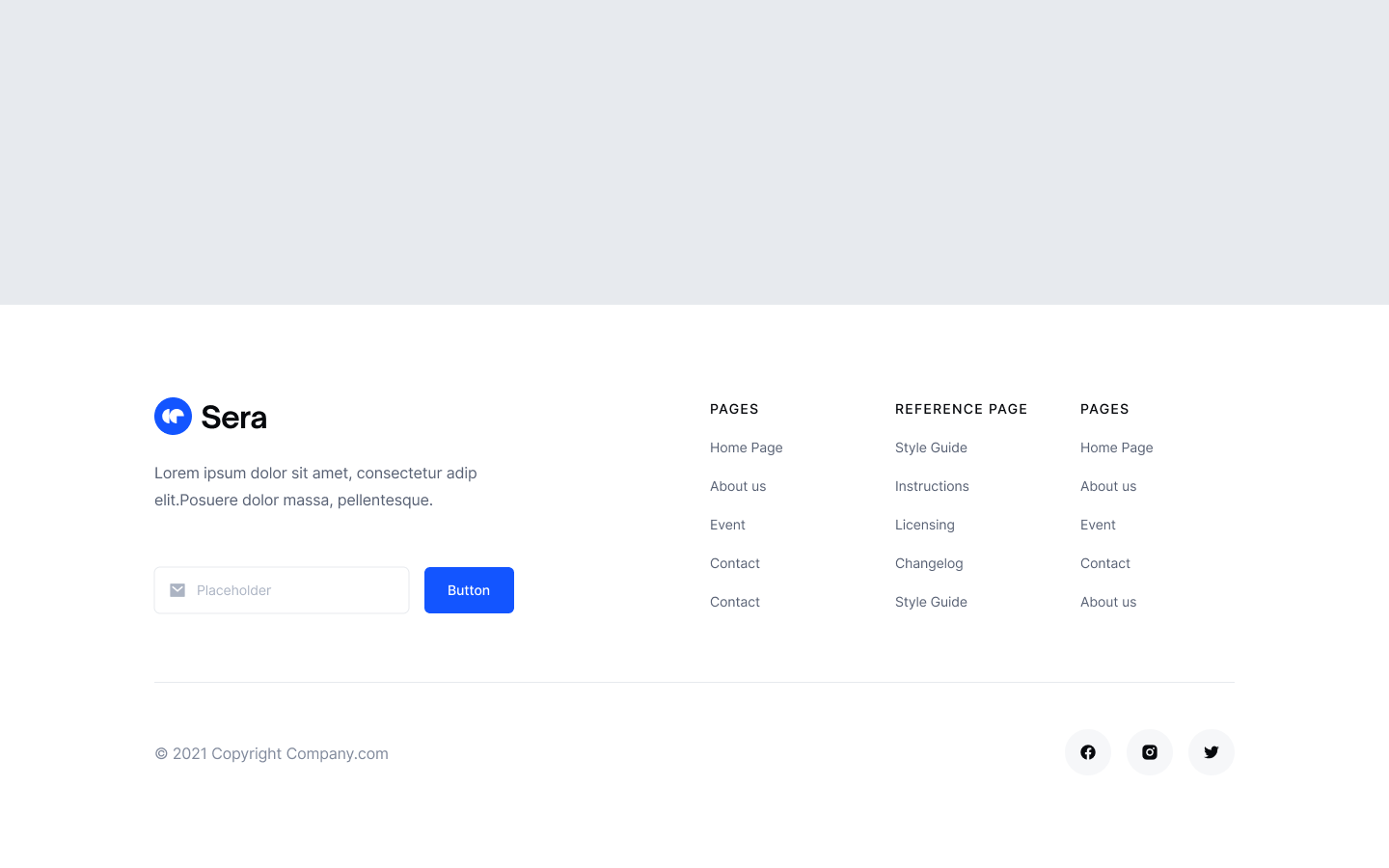Click the rightmost PAGES section heading
Viewport: 1389px width, 868px height.
(x=1104, y=409)
